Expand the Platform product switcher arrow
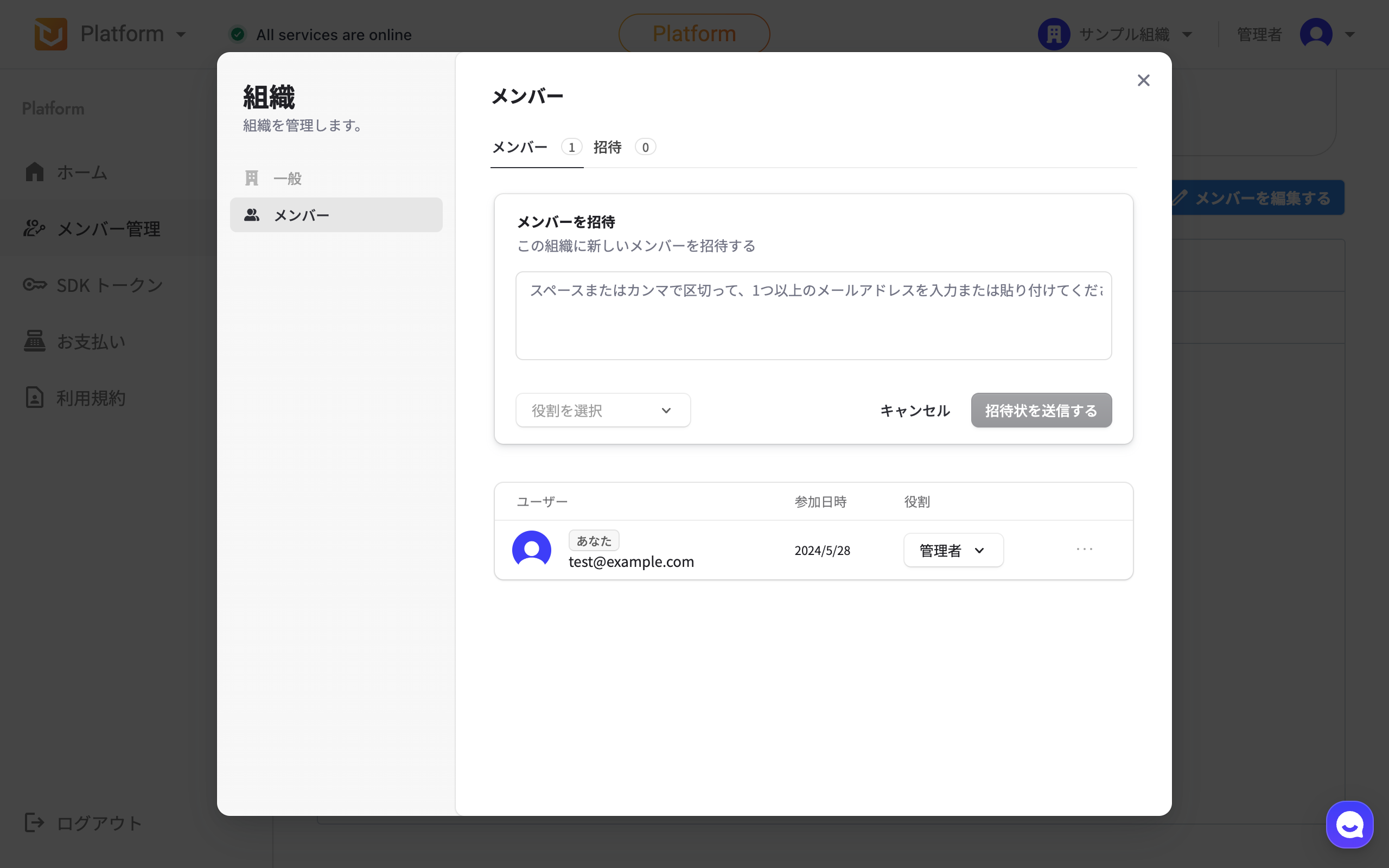 (x=181, y=34)
